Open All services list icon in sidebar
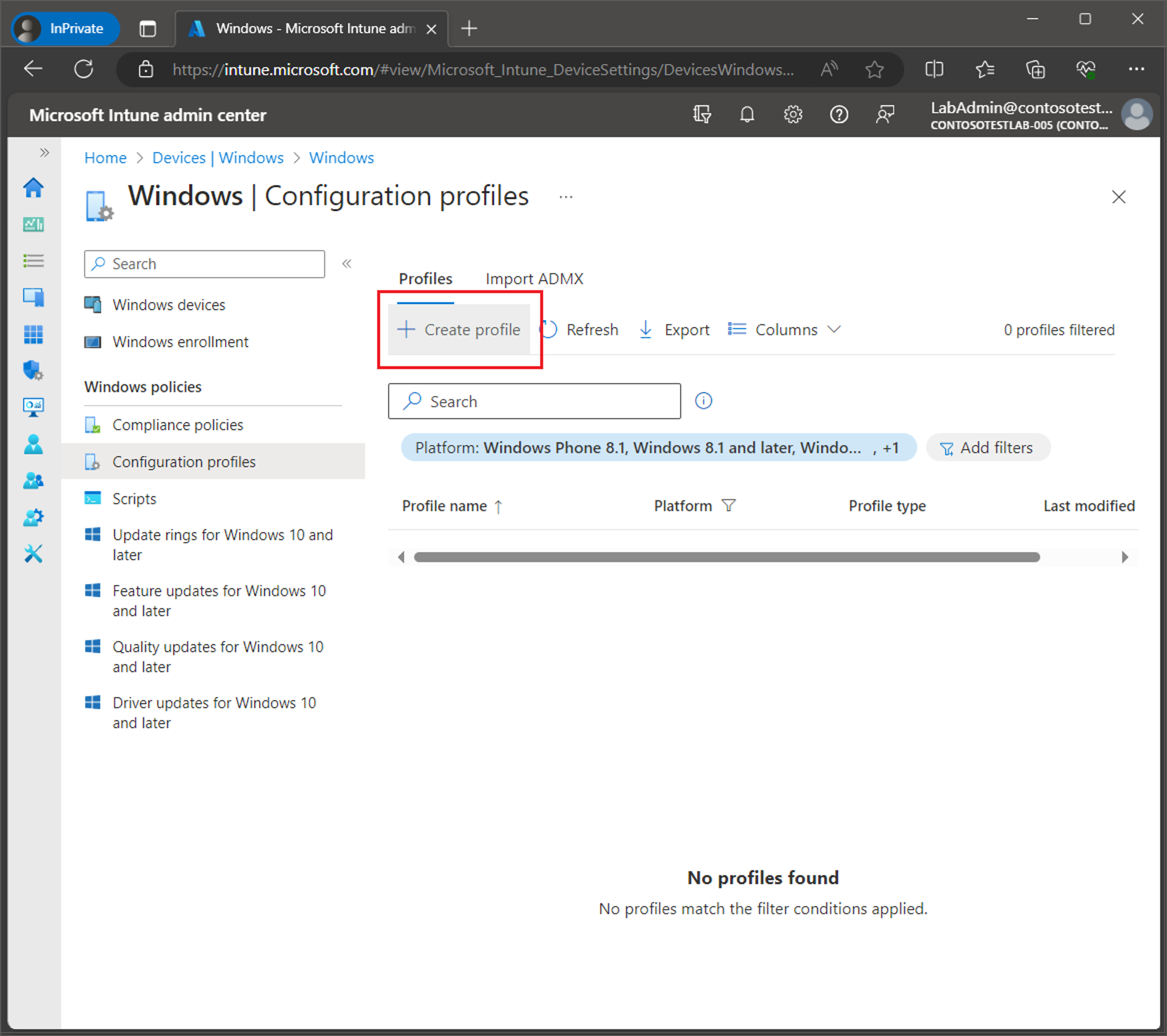The image size is (1167, 1036). [33, 261]
